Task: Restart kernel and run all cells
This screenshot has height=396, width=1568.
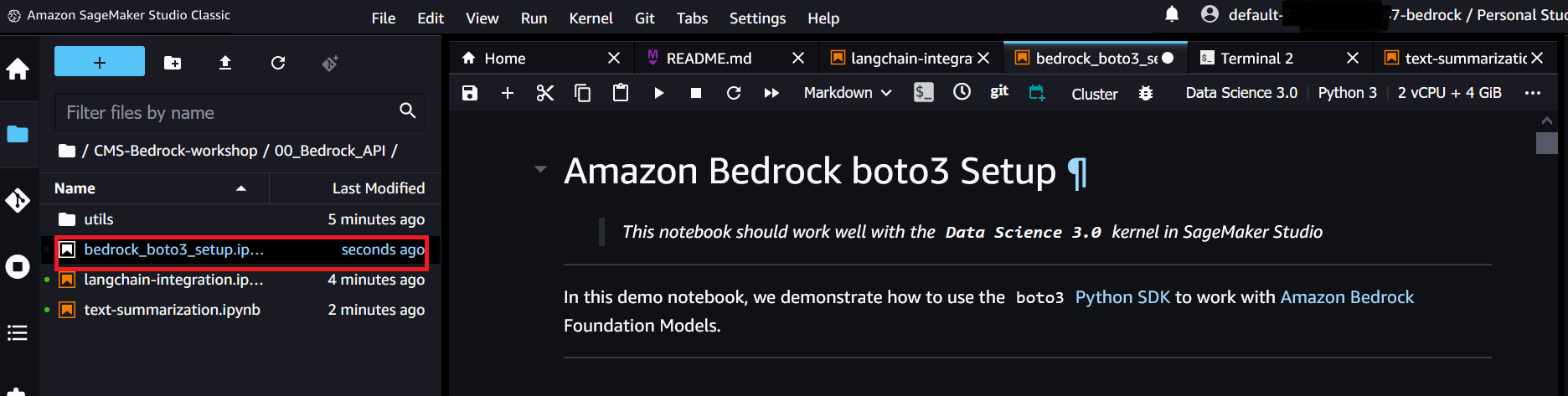Action: pyautogui.click(x=771, y=93)
